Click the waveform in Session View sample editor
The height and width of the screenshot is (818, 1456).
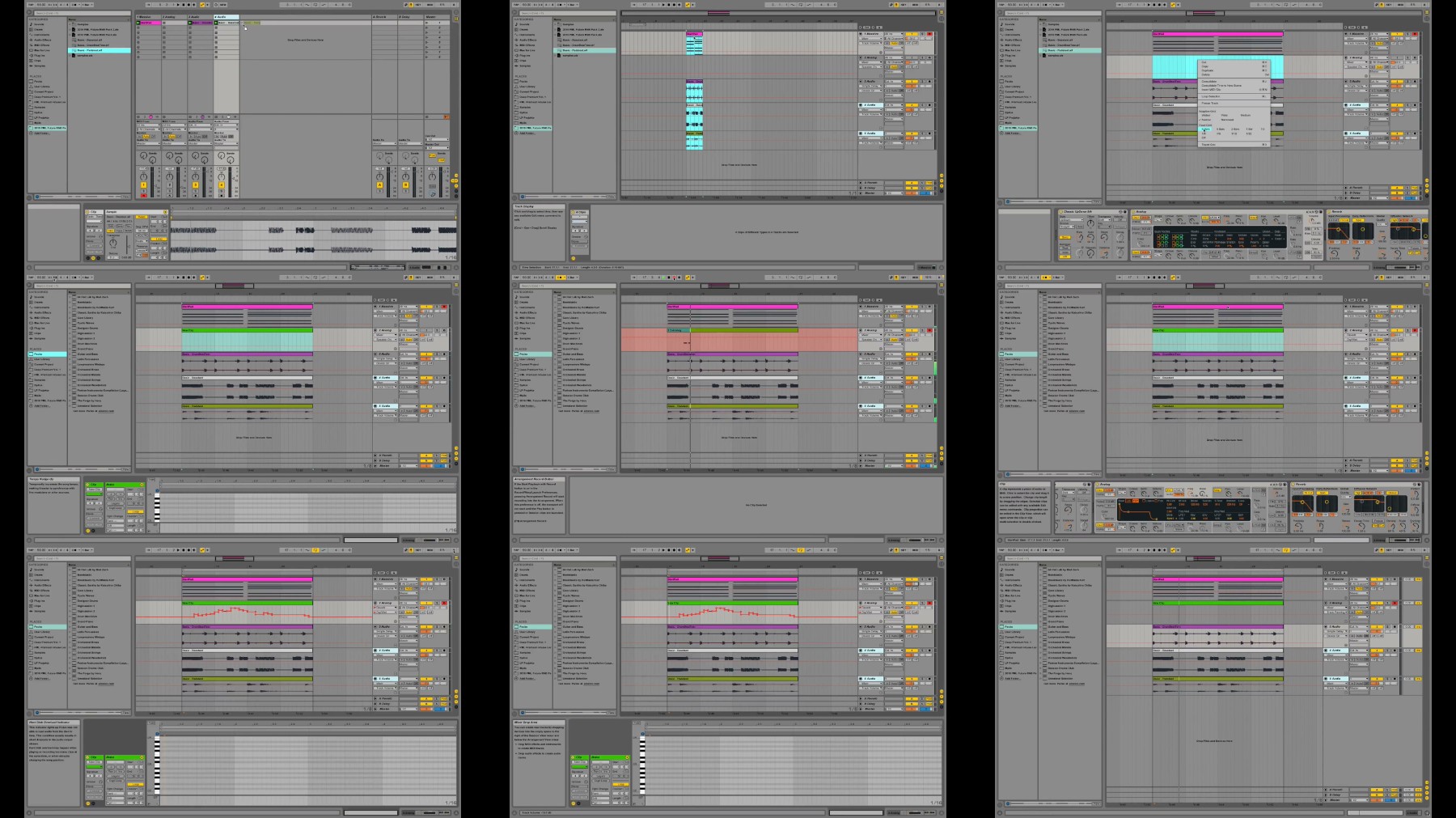[313, 240]
